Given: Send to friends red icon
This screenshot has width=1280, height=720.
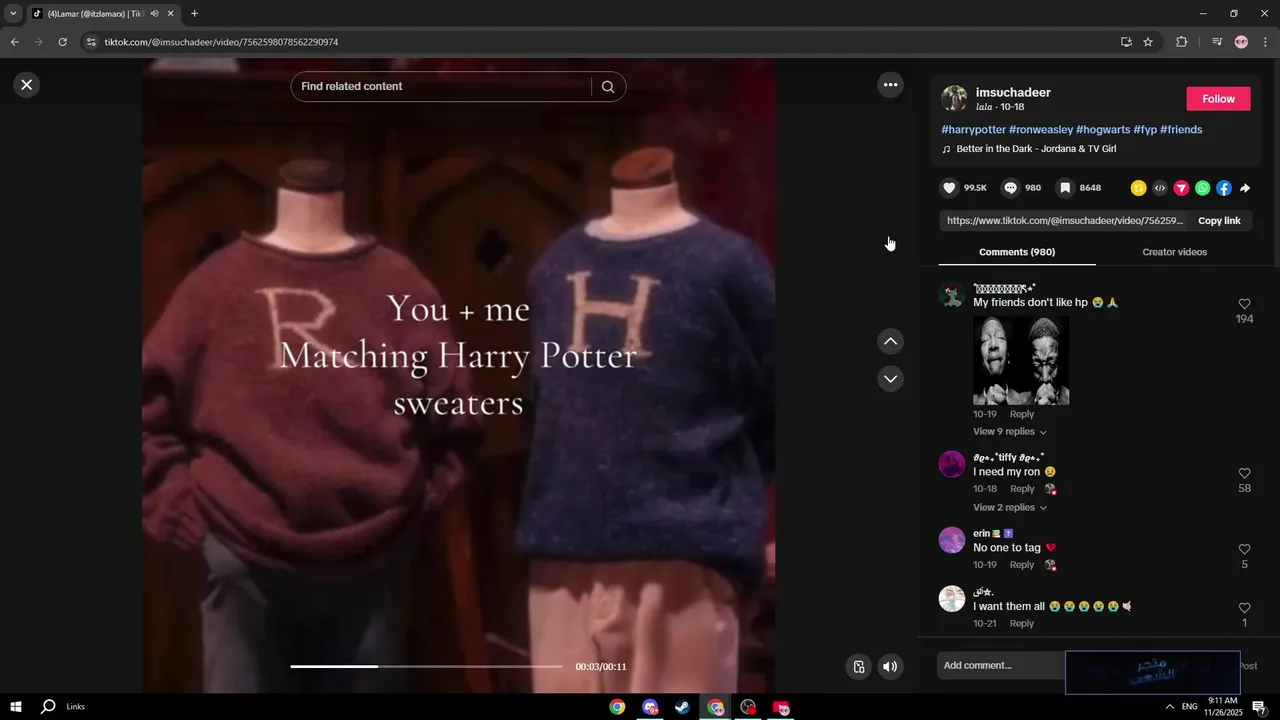Looking at the screenshot, I should point(1181,188).
